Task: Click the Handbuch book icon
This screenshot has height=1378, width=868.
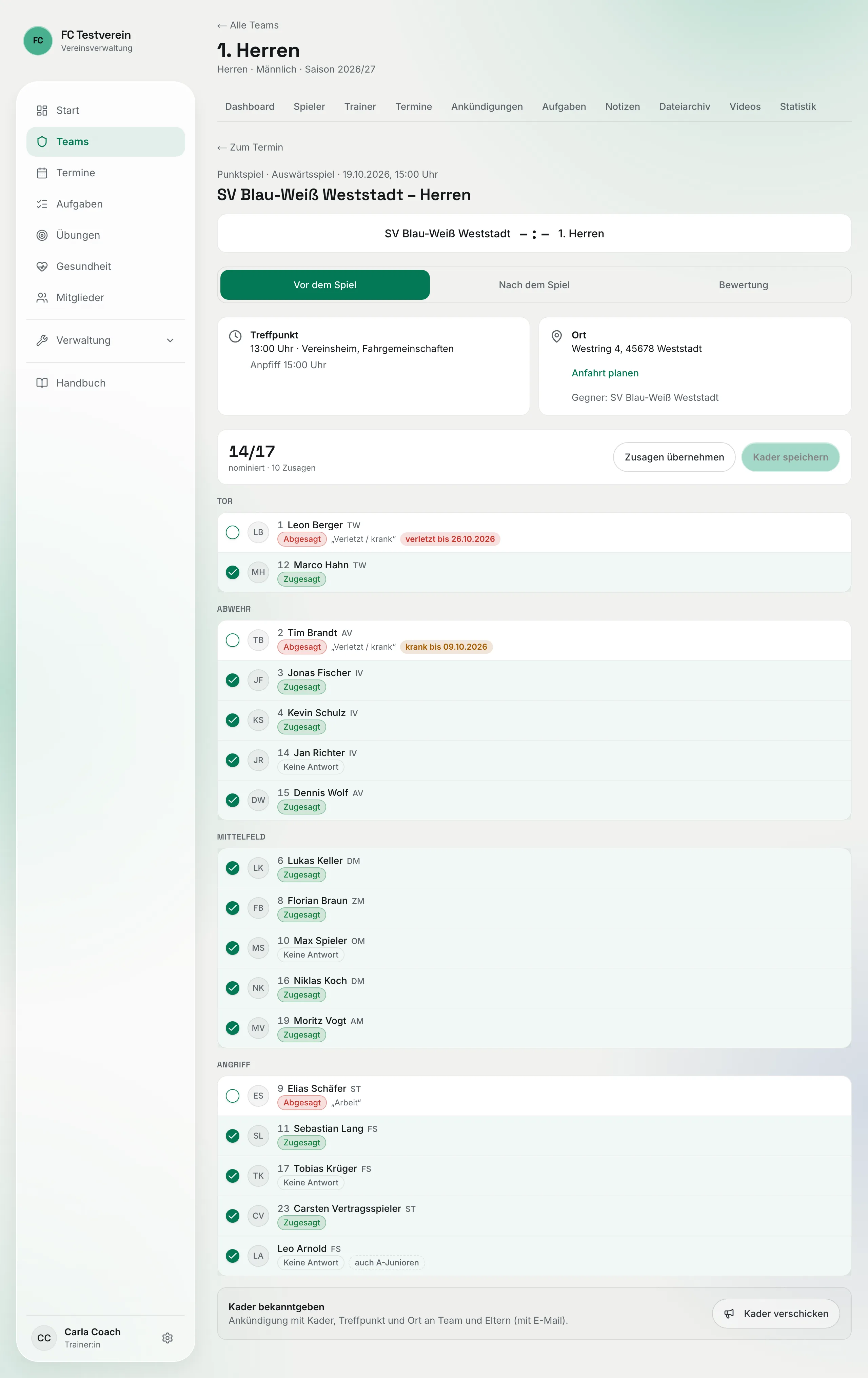Action: 42,383
